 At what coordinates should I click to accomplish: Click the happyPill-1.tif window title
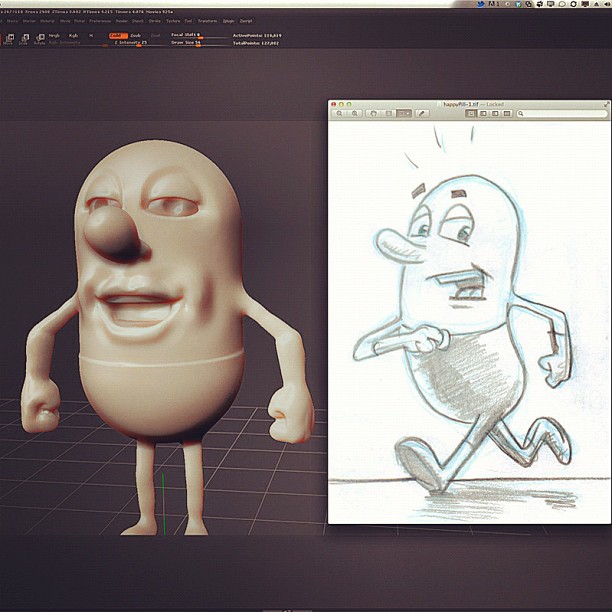pyautogui.click(x=461, y=104)
